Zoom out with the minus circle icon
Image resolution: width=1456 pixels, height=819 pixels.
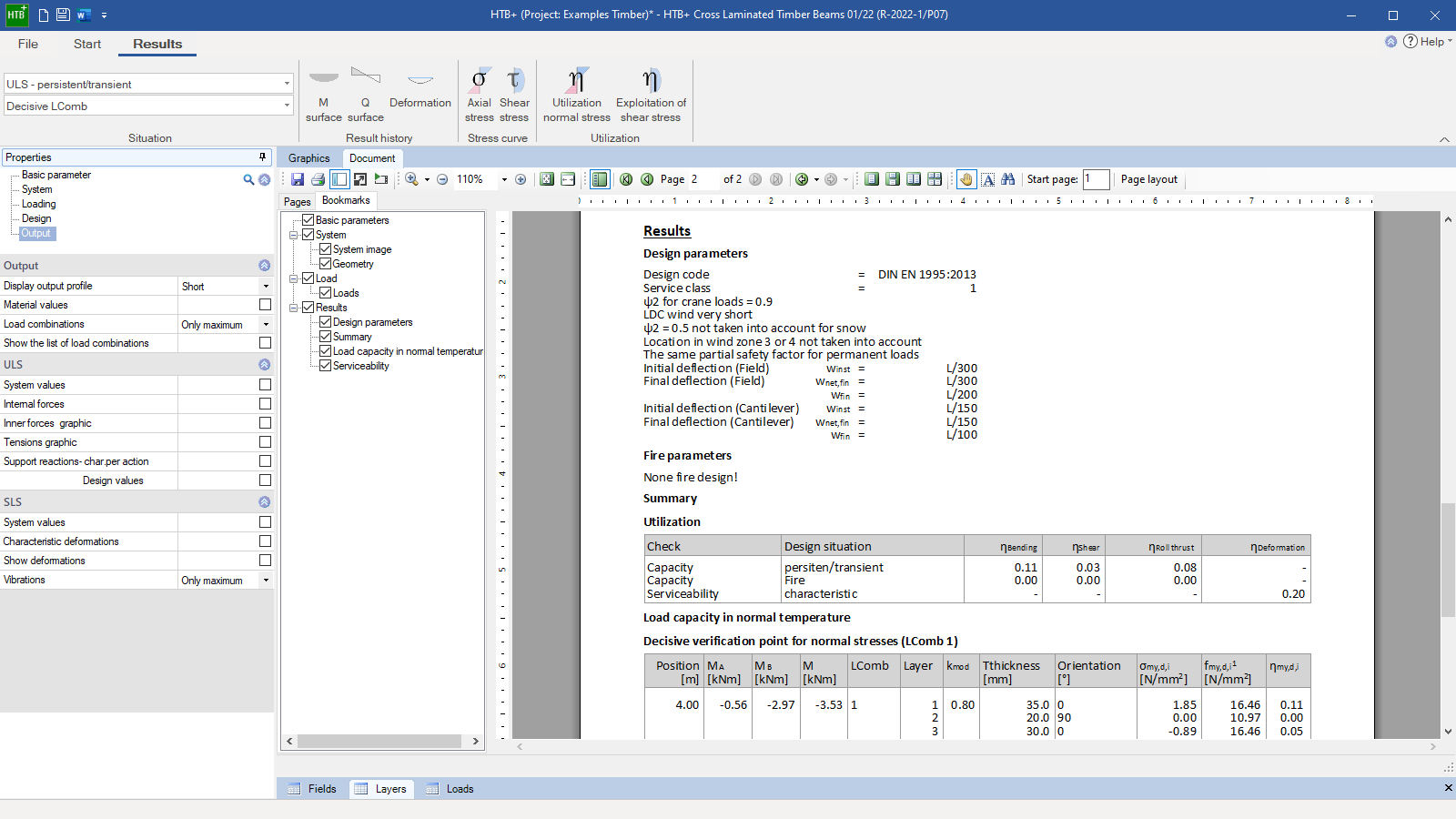tap(442, 179)
